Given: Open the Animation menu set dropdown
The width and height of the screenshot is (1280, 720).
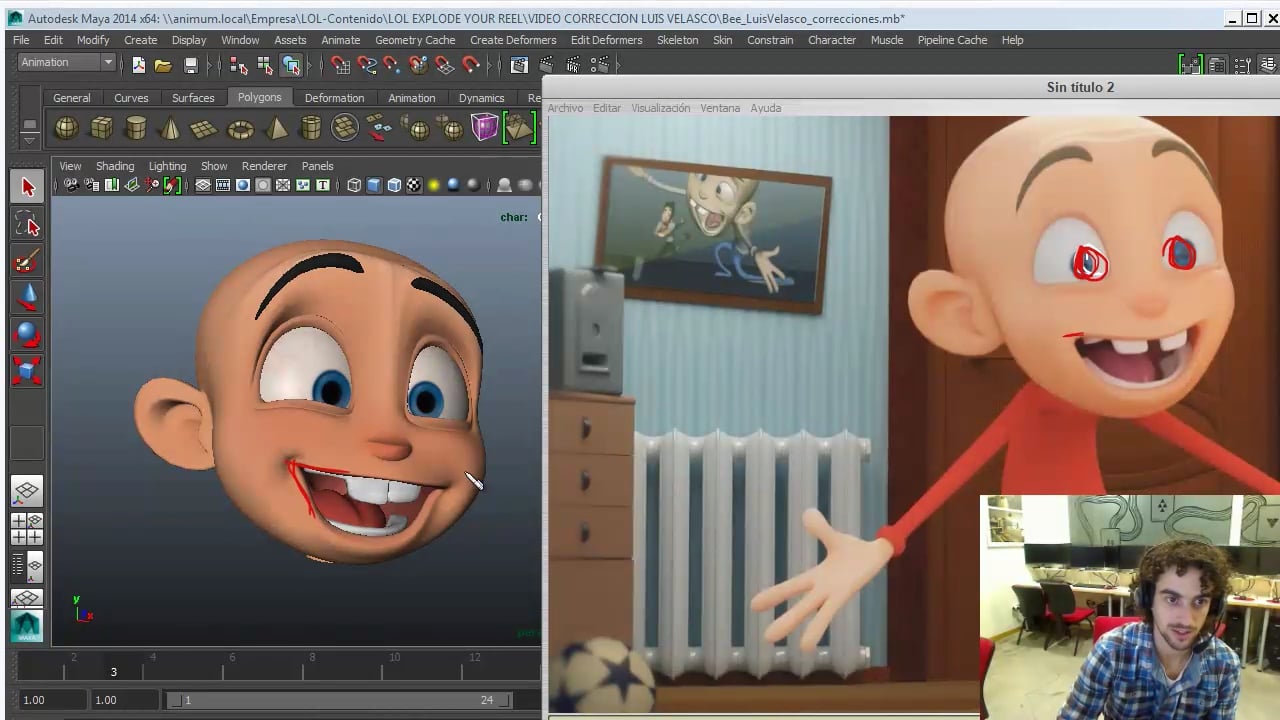Looking at the screenshot, I should (x=67, y=62).
